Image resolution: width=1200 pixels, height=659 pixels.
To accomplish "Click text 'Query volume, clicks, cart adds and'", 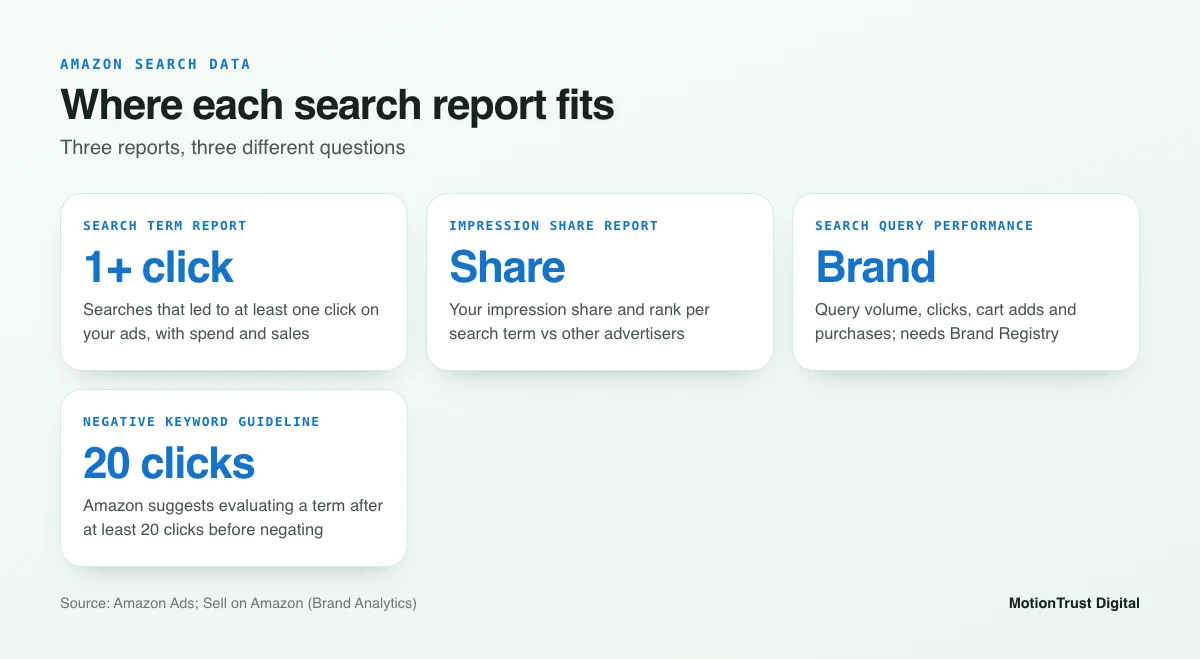I will point(945,310).
